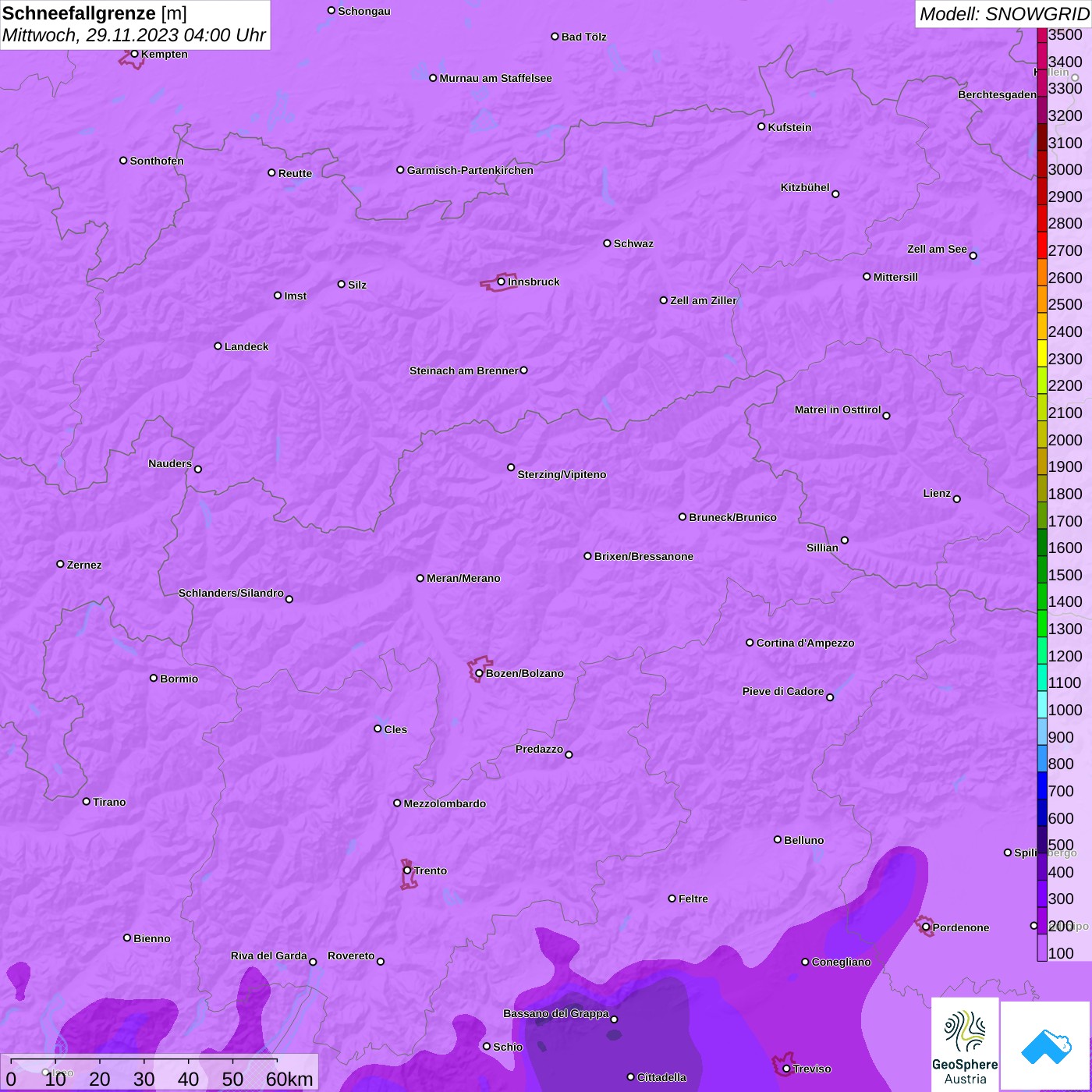Screen dimensions: 1092x1092
Task: Select the Zell am See marker
Action: point(973,255)
